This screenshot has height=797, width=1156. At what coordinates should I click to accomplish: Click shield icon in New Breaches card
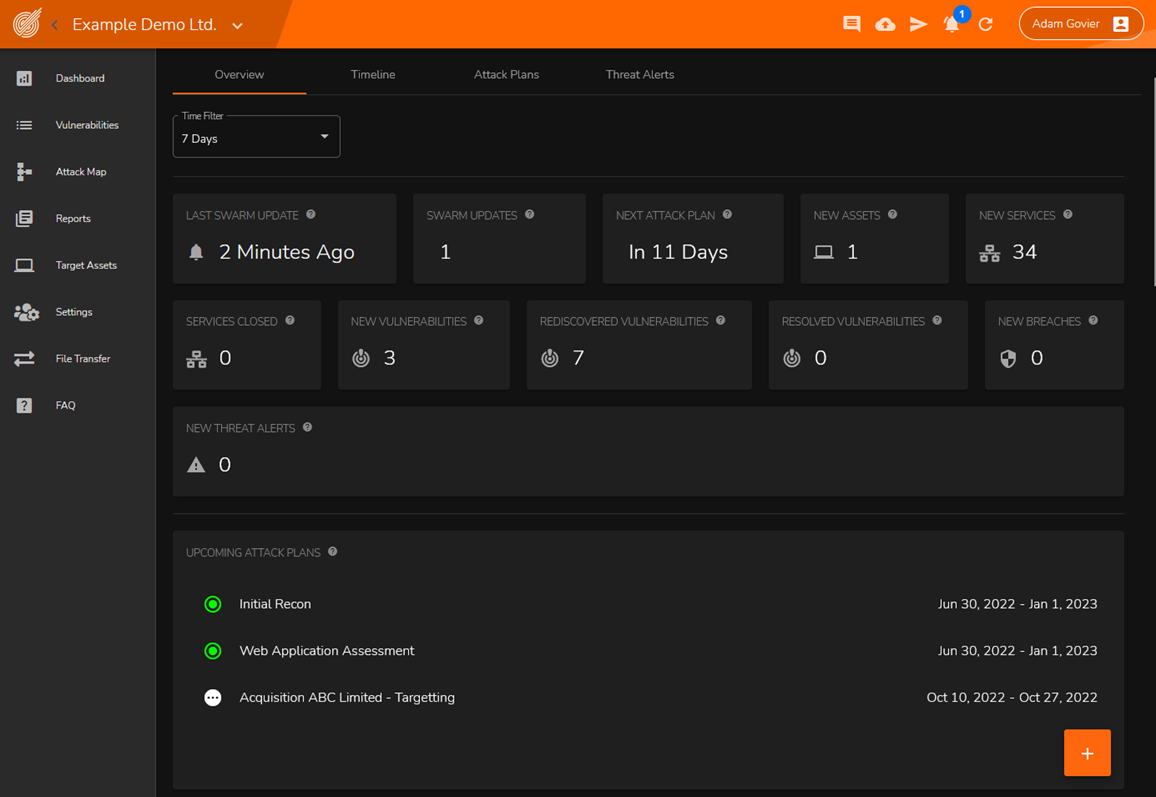coord(1008,358)
